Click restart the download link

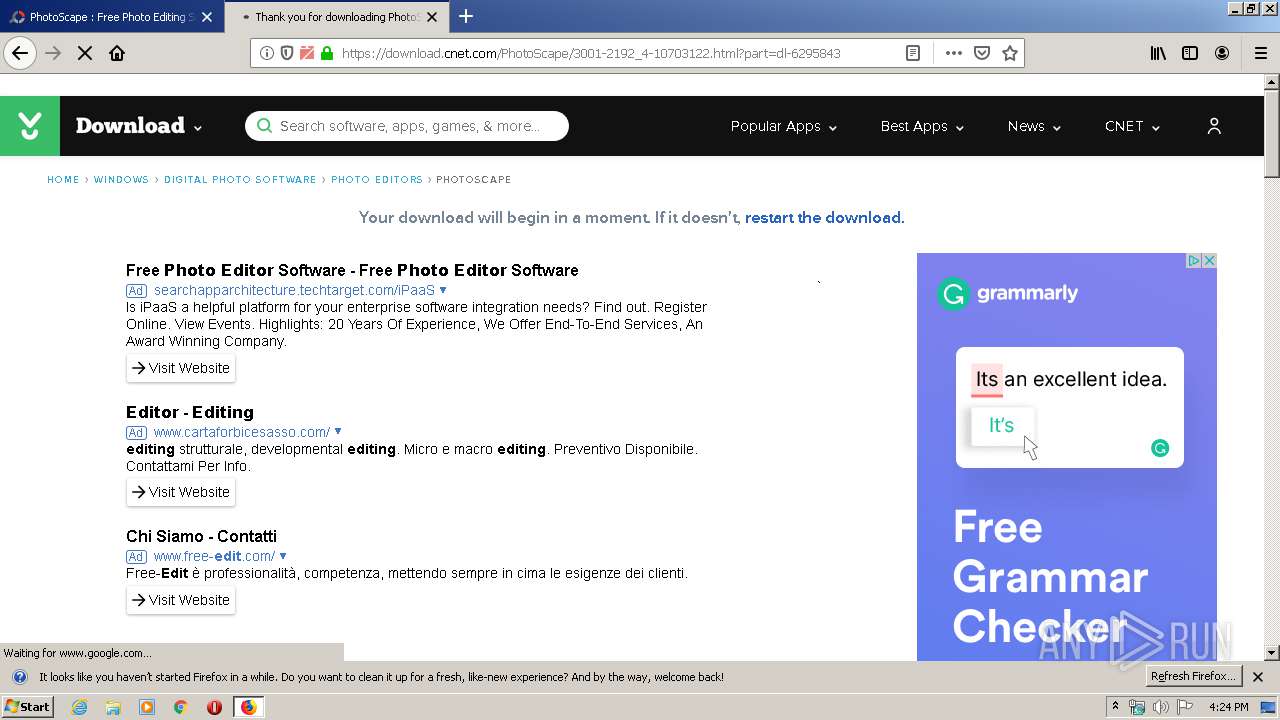[x=823, y=217]
